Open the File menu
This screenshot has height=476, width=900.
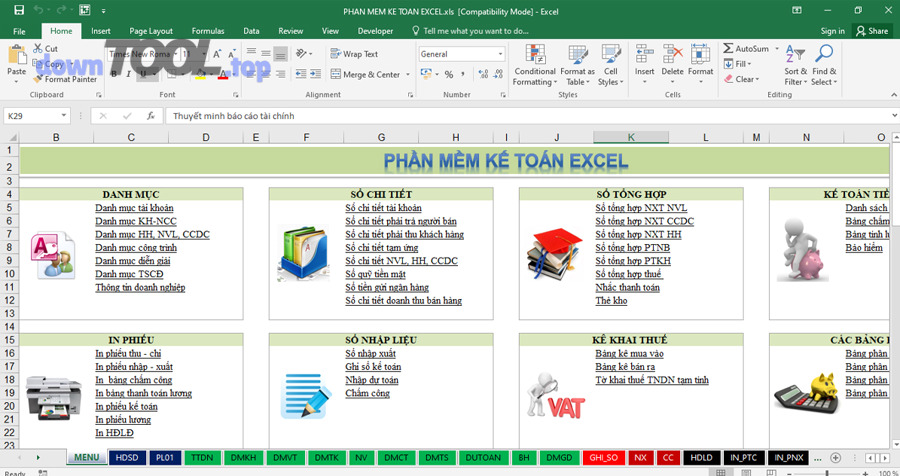click(19, 31)
